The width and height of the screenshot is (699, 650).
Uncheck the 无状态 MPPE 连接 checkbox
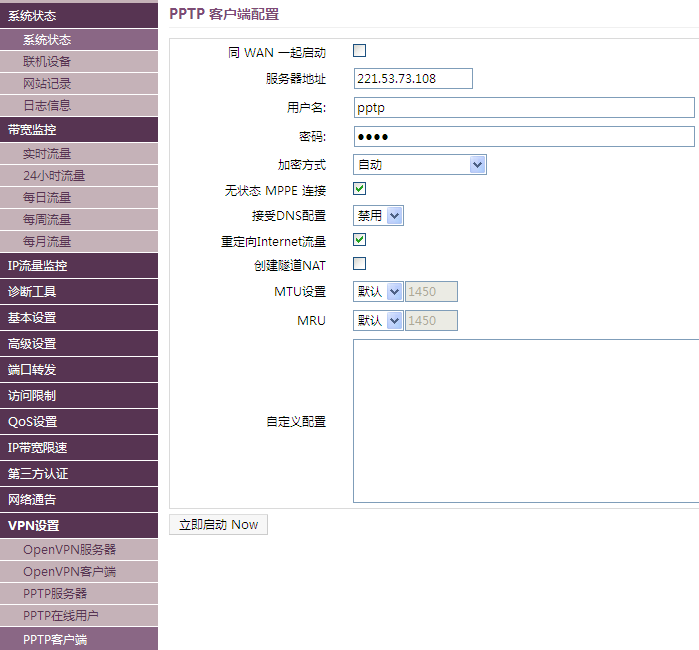point(360,188)
